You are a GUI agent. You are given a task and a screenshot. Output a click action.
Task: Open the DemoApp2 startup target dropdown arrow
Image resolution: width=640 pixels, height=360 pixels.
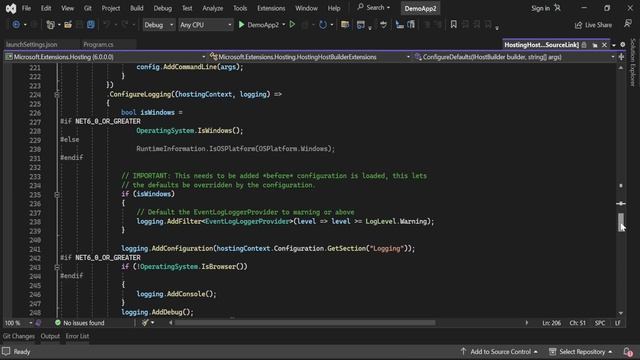tap(284, 25)
